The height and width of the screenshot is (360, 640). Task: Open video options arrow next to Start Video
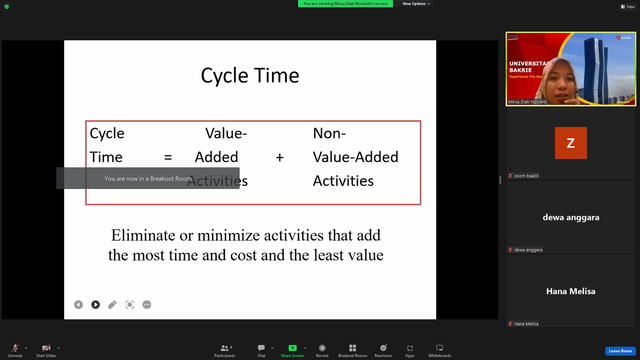[59, 348]
